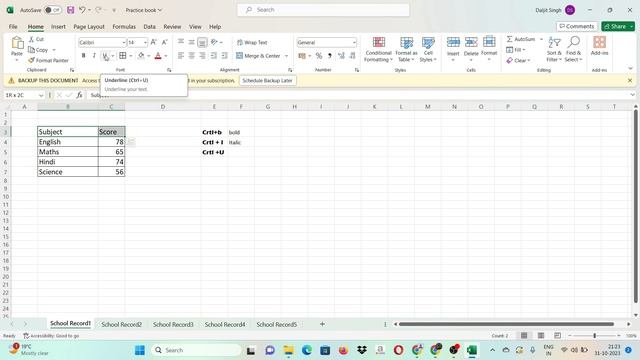
Task: Align text left icon
Action: [x=181, y=56]
